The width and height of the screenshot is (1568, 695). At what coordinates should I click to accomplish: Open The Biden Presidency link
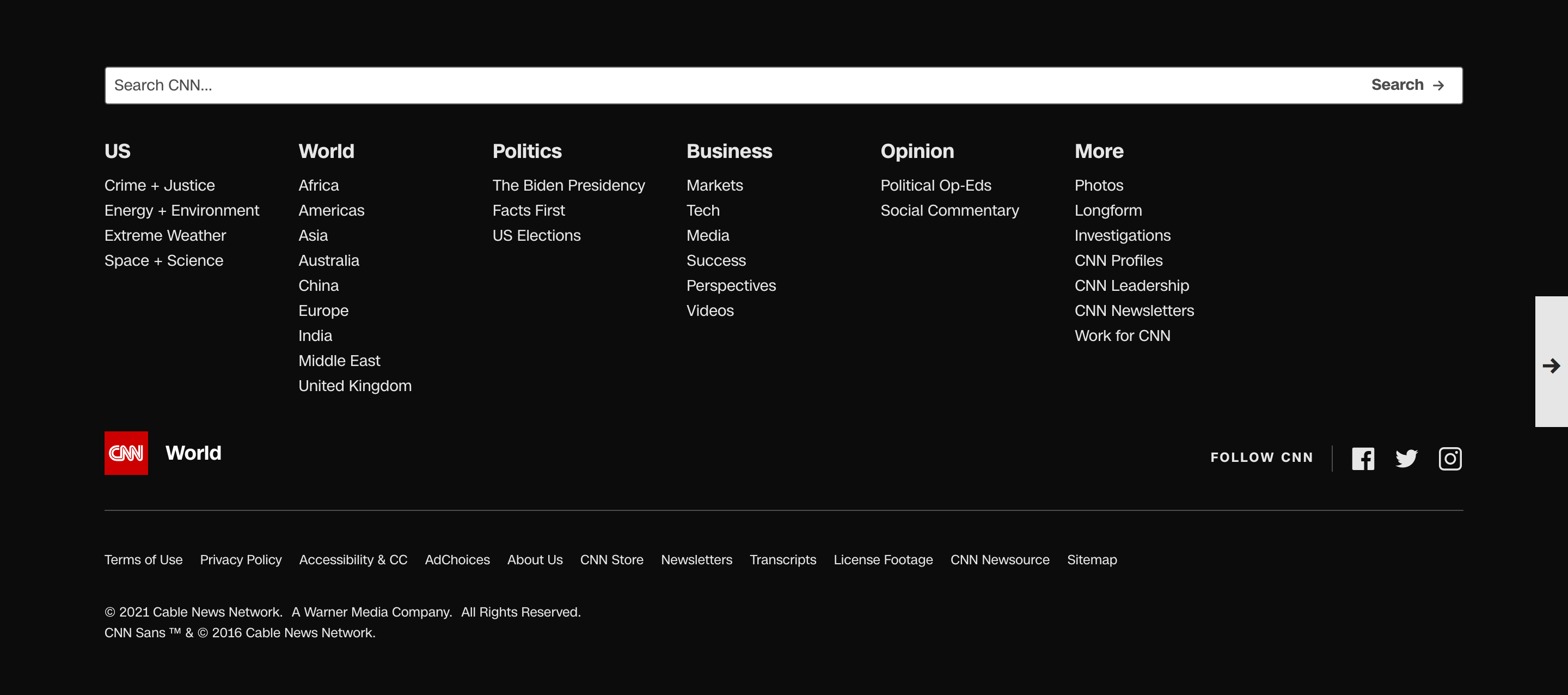pyautogui.click(x=568, y=185)
